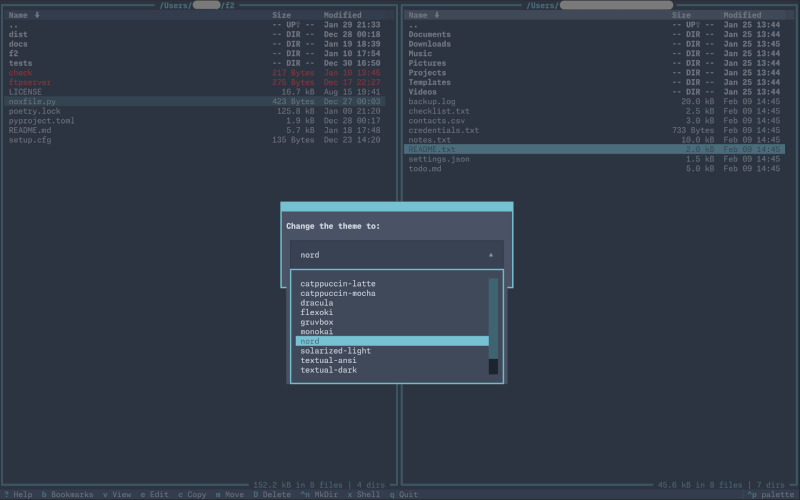Select noxfile.py in left panel

point(194,102)
